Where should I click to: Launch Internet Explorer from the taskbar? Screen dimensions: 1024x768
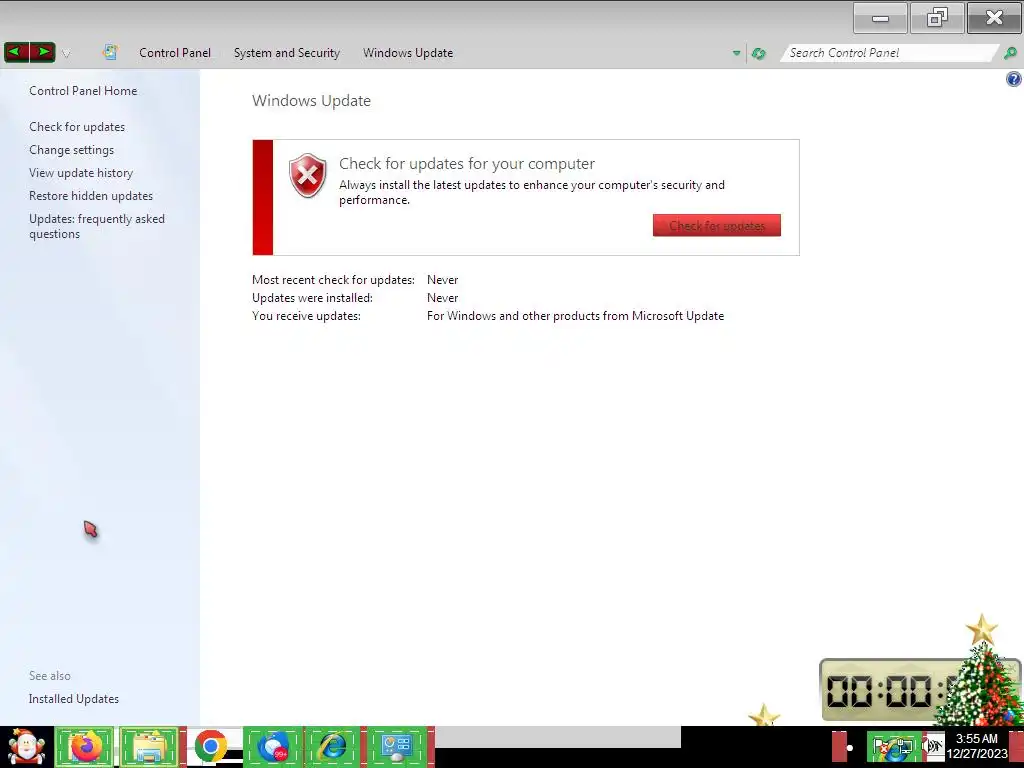(332, 746)
